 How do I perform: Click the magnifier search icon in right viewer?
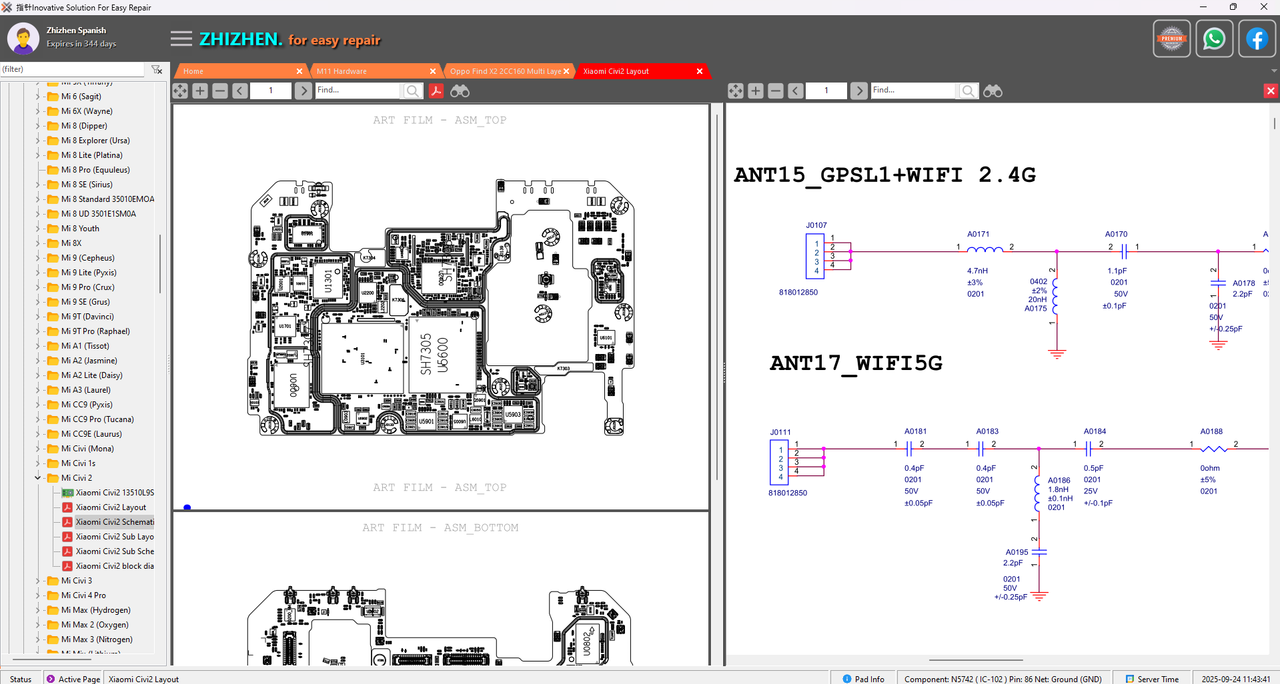966,91
